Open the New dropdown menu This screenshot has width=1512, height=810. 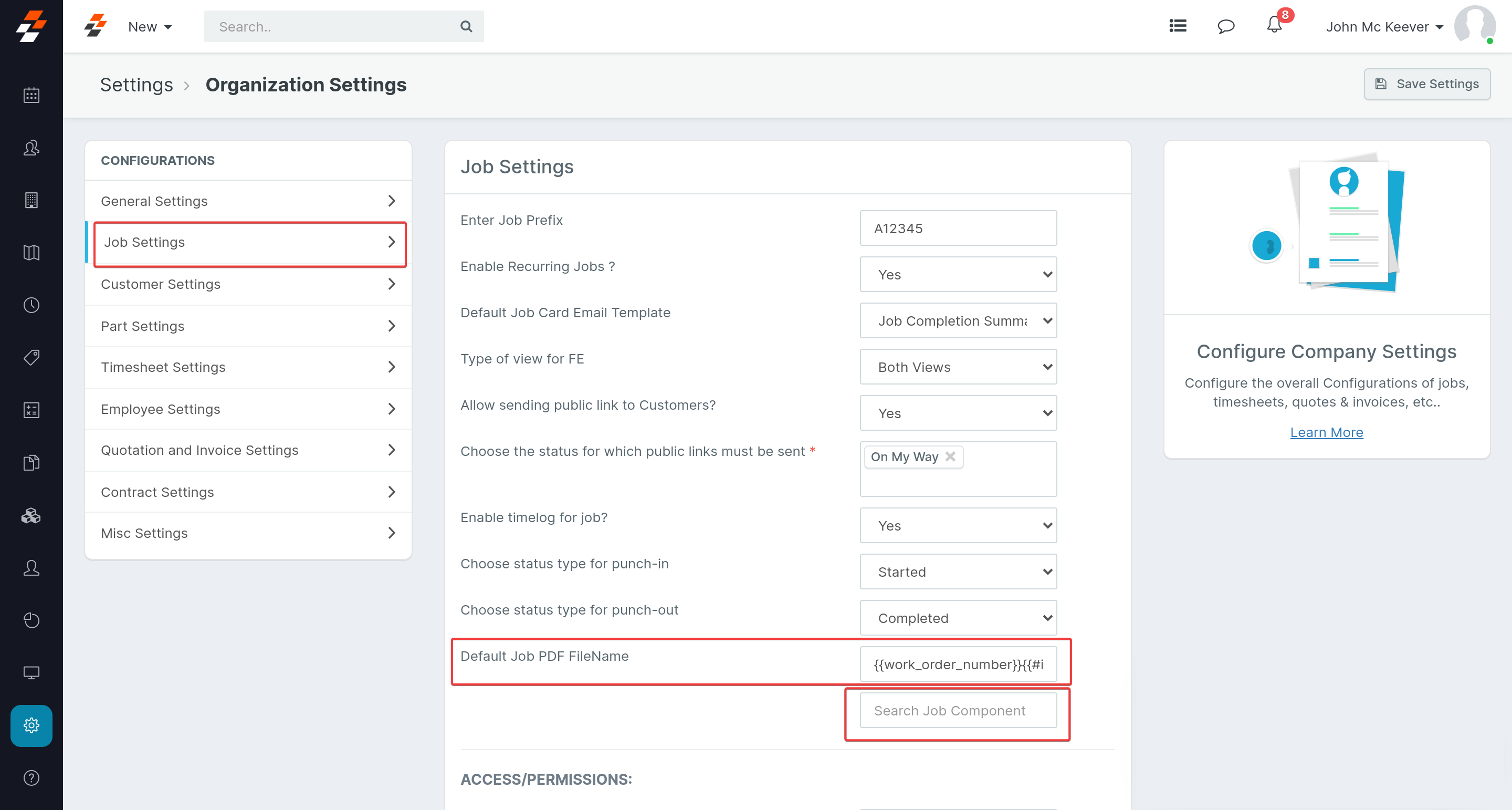[150, 27]
